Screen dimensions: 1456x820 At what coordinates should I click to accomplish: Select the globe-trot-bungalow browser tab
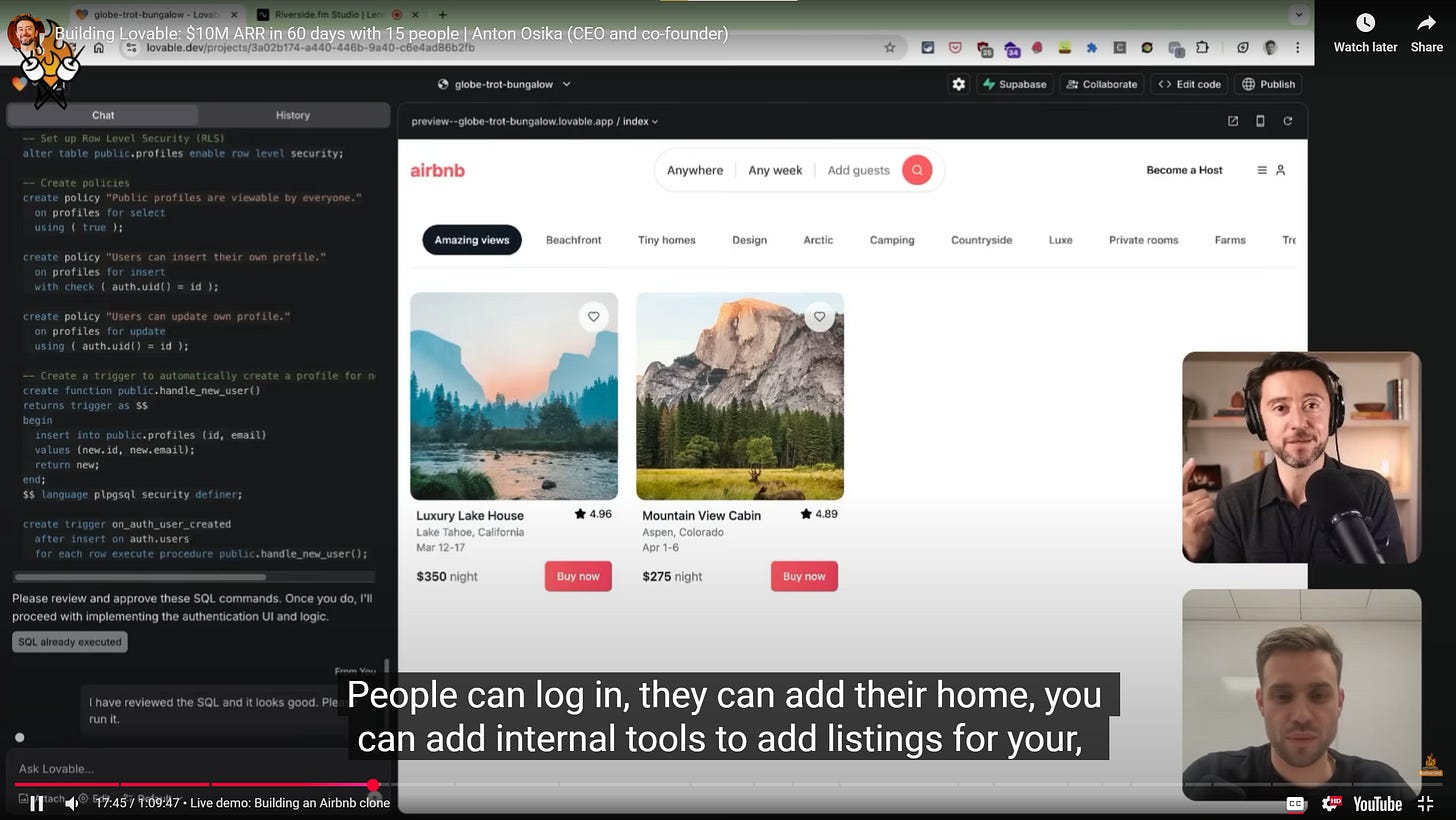(x=158, y=15)
